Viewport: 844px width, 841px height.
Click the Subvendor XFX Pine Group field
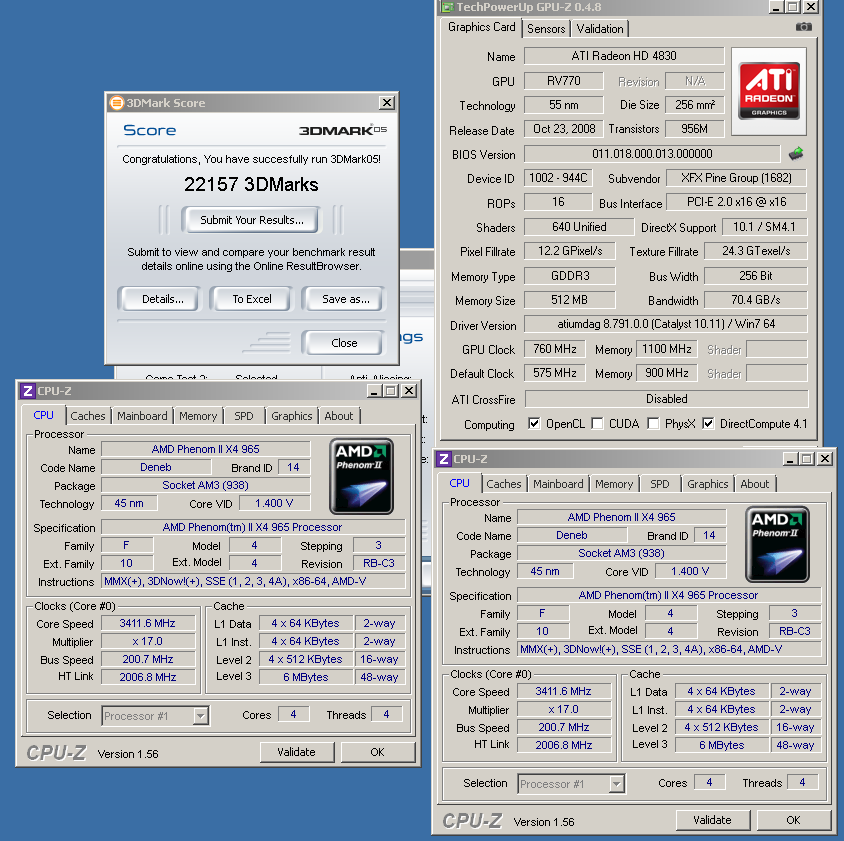tap(736, 178)
